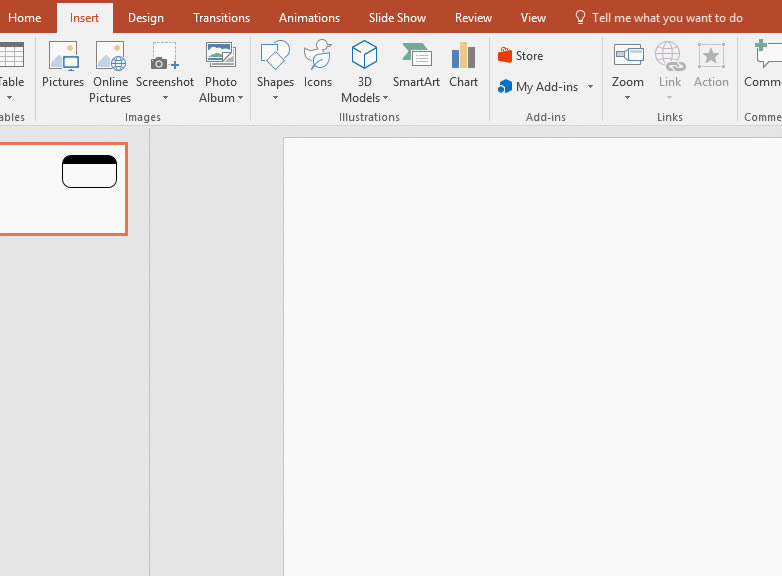This screenshot has width=782, height=576.
Task: Click the My Add-ins button
Action: 538,87
